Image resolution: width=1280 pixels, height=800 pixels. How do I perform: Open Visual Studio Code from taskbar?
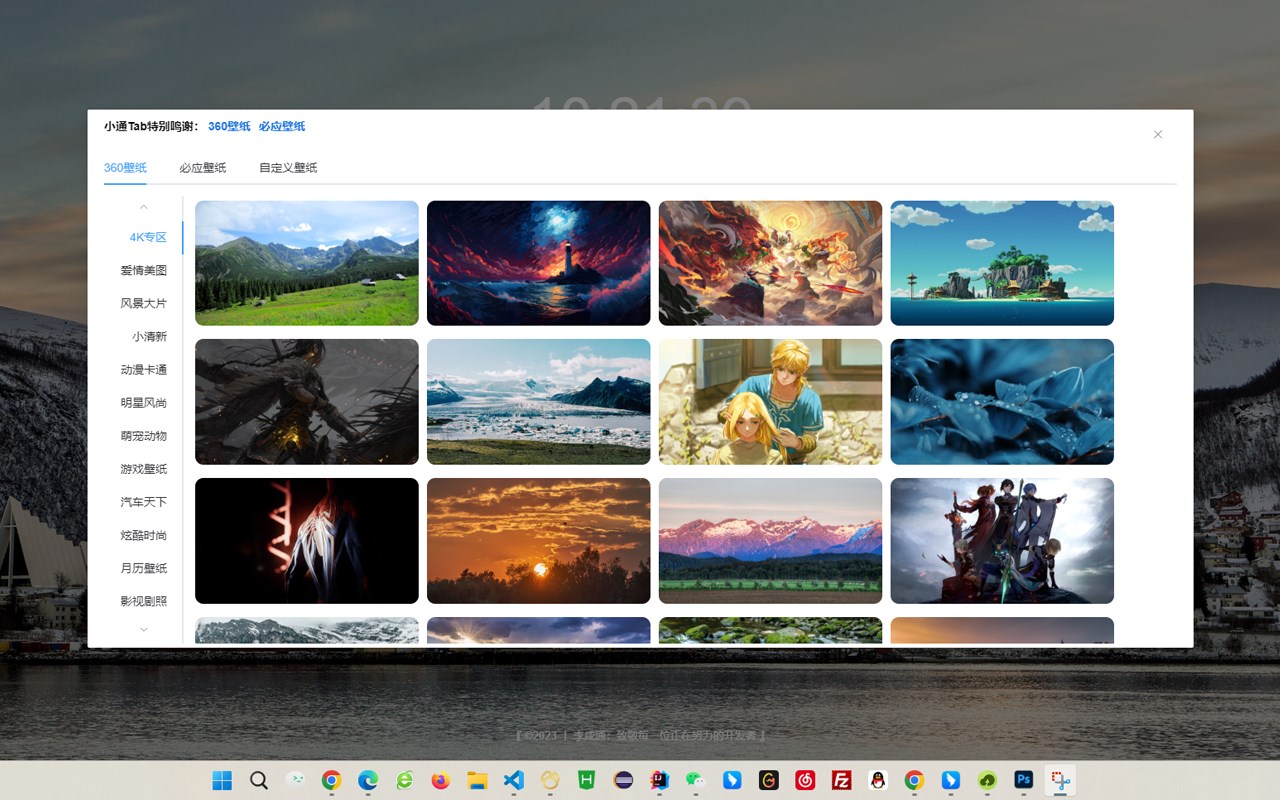coord(514,780)
